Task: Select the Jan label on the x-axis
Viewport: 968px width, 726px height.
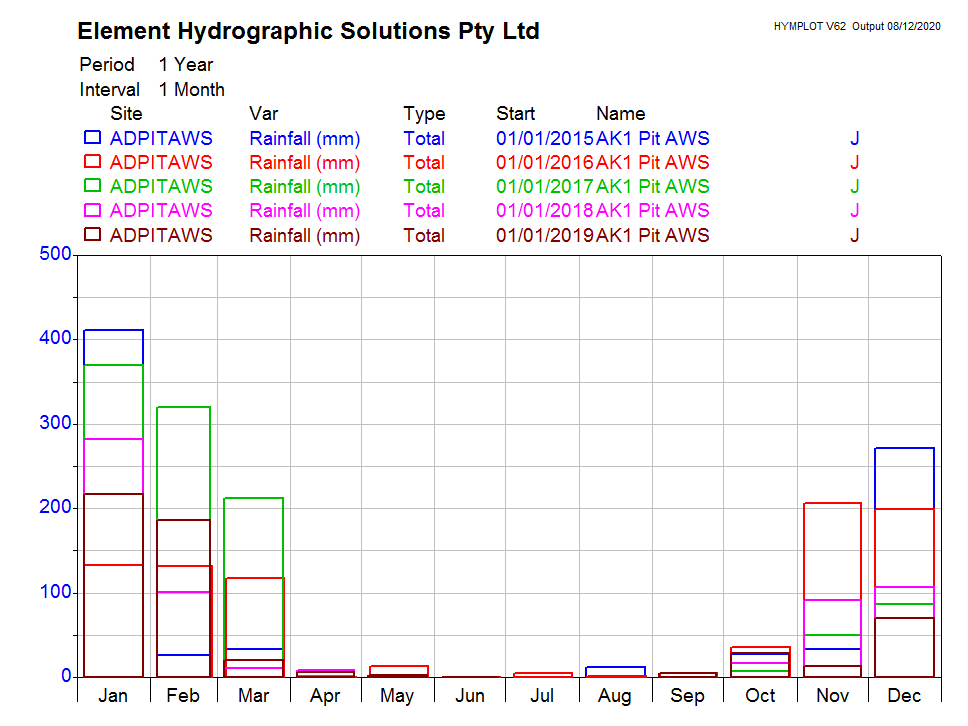Action: coord(113,696)
